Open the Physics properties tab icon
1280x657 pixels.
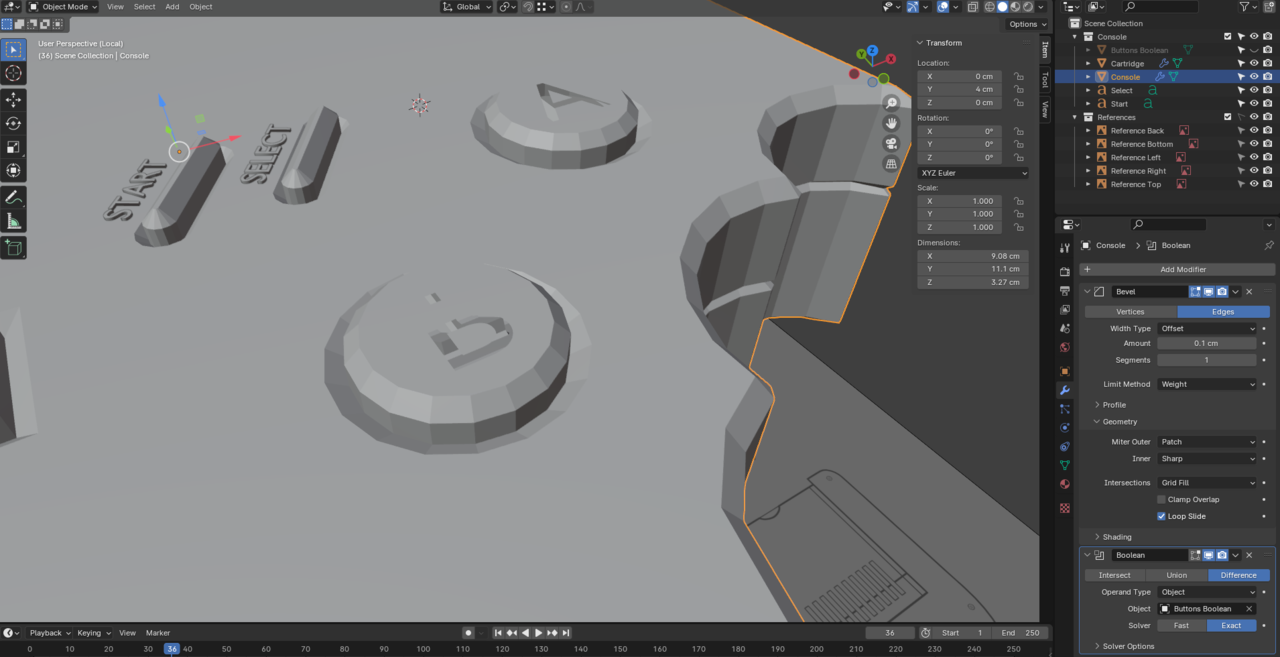coord(1065,428)
